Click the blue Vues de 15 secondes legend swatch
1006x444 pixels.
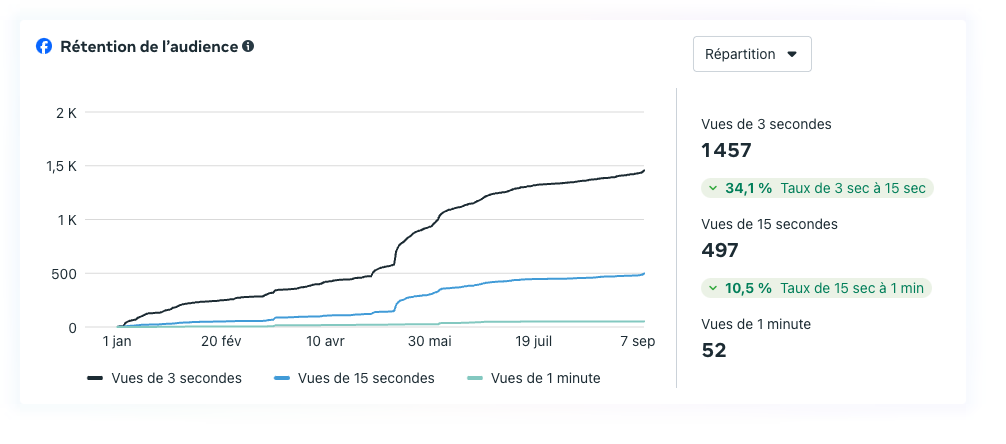point(282,378)
